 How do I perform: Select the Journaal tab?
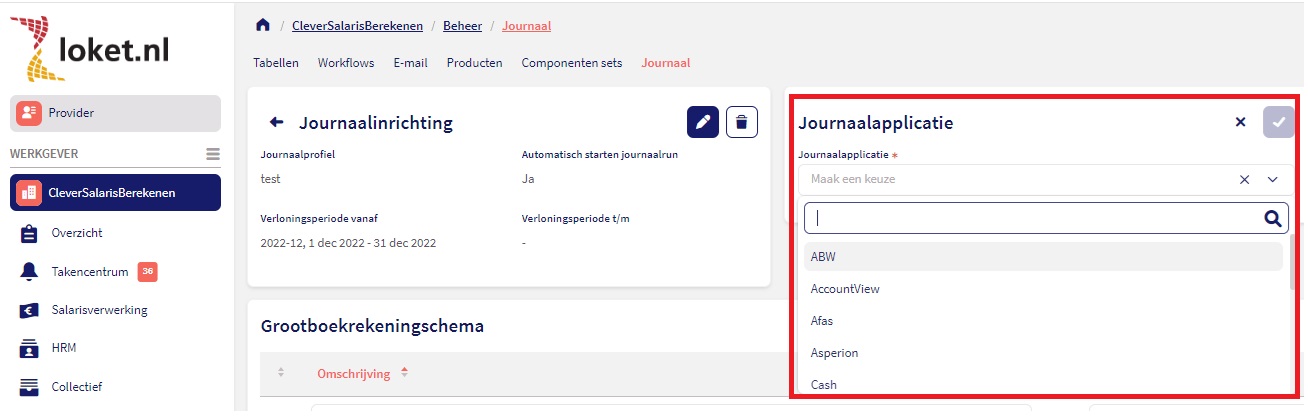pyautogui.click(x=666, y=63)
